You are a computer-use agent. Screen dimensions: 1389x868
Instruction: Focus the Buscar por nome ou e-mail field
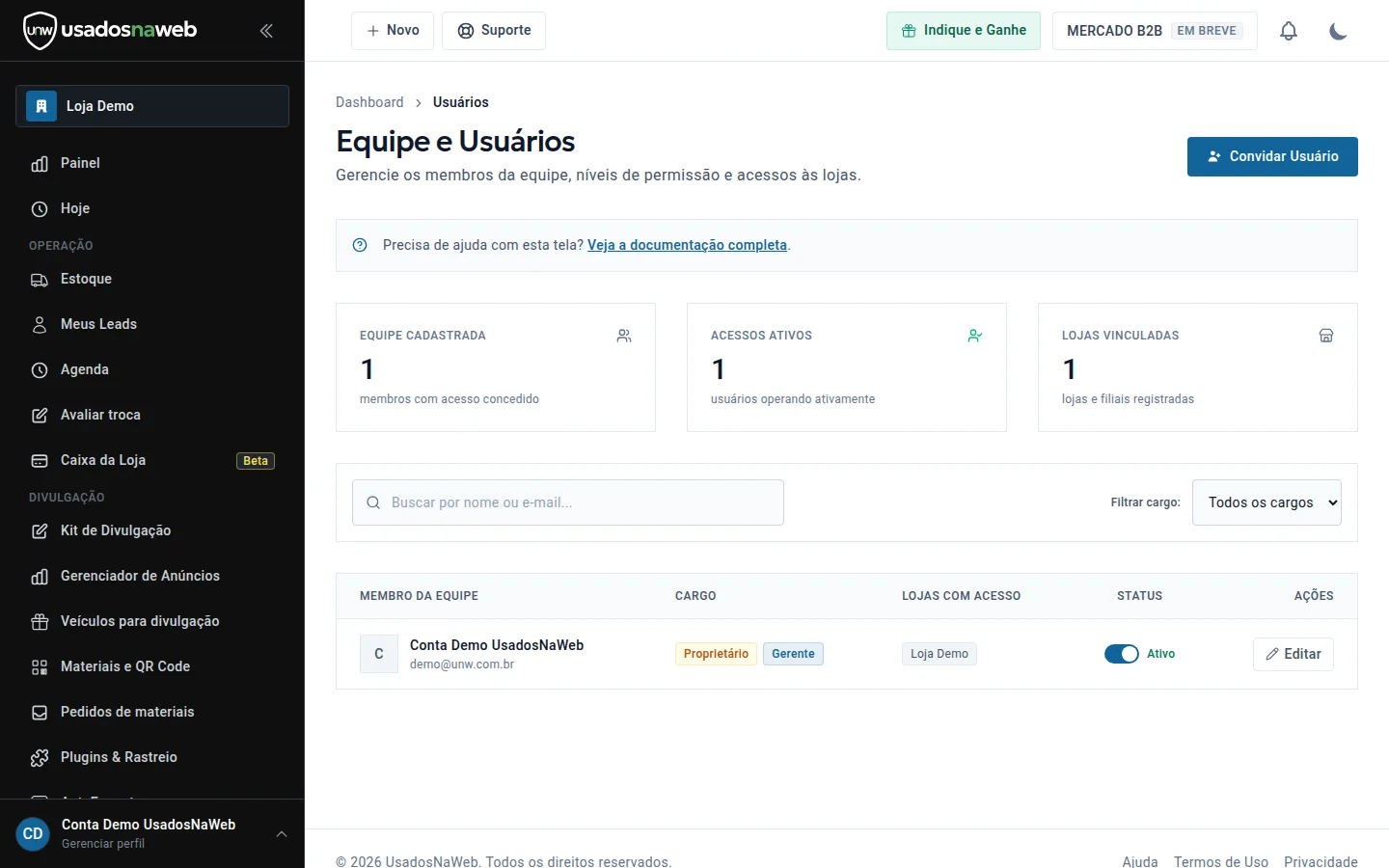coord(568,502)
